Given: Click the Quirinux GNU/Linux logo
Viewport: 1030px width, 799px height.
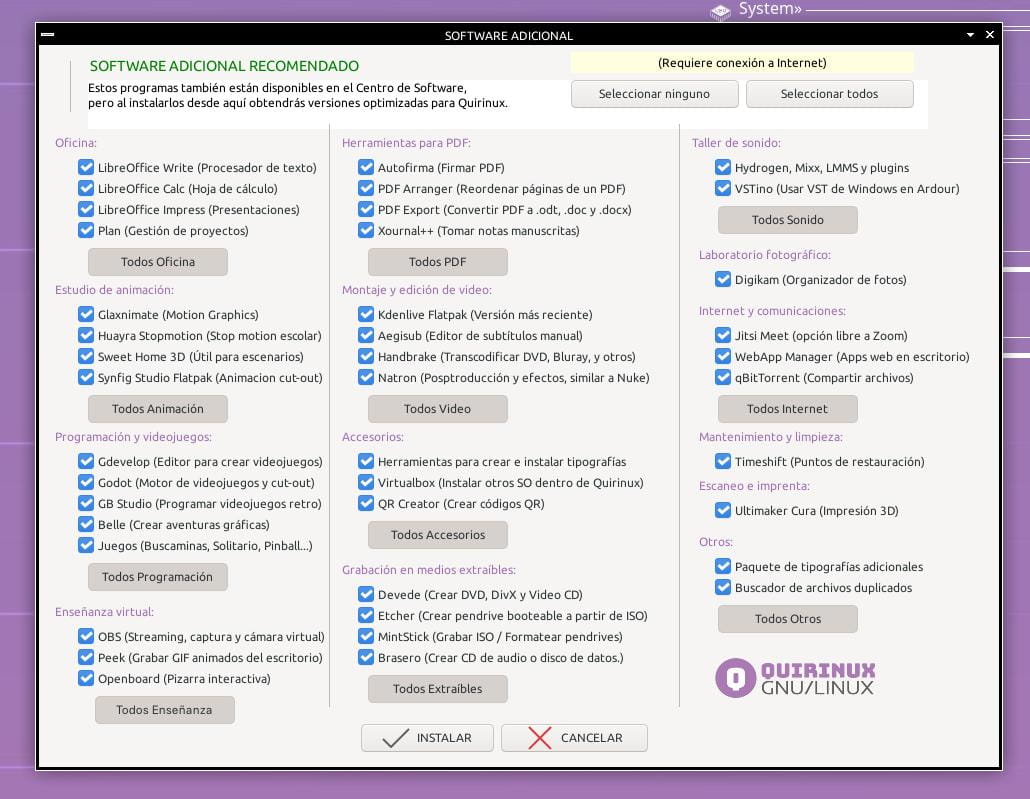Looking at the screenshot, I should (x=795, y=677).
